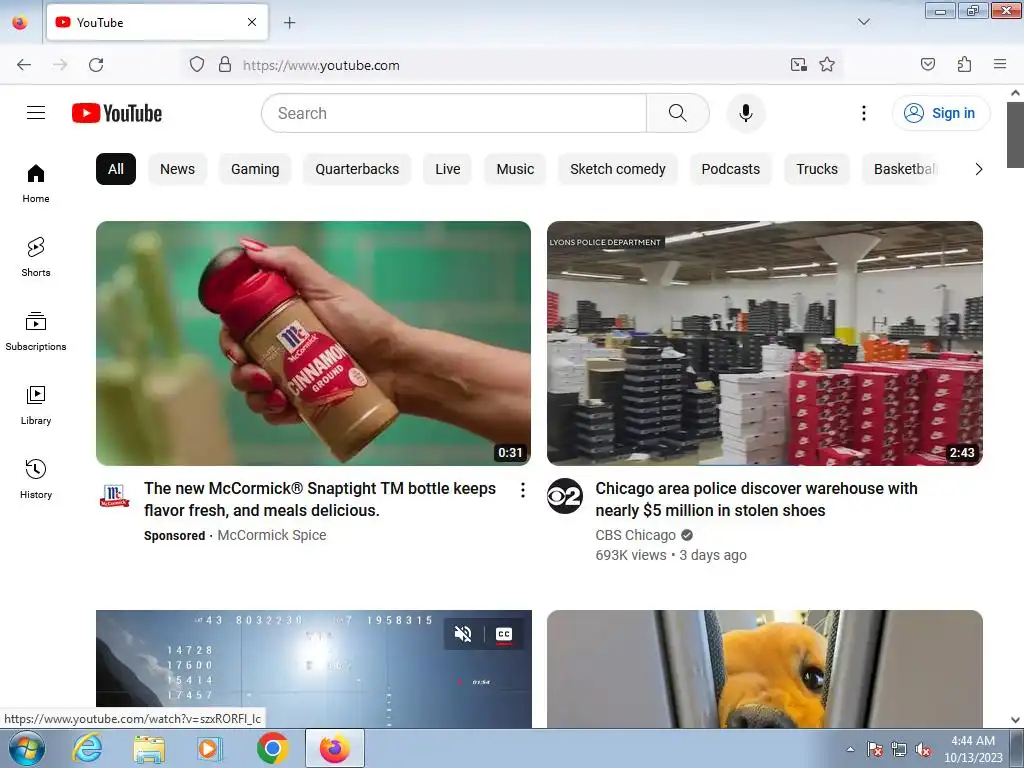
Task: Open History in the sidebar
Action: 36,479
